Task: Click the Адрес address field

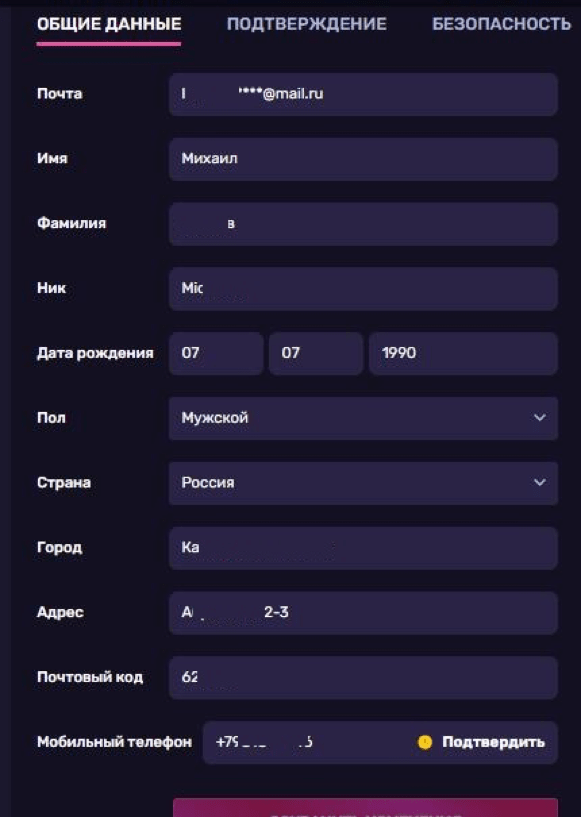Action: point(363,612)
